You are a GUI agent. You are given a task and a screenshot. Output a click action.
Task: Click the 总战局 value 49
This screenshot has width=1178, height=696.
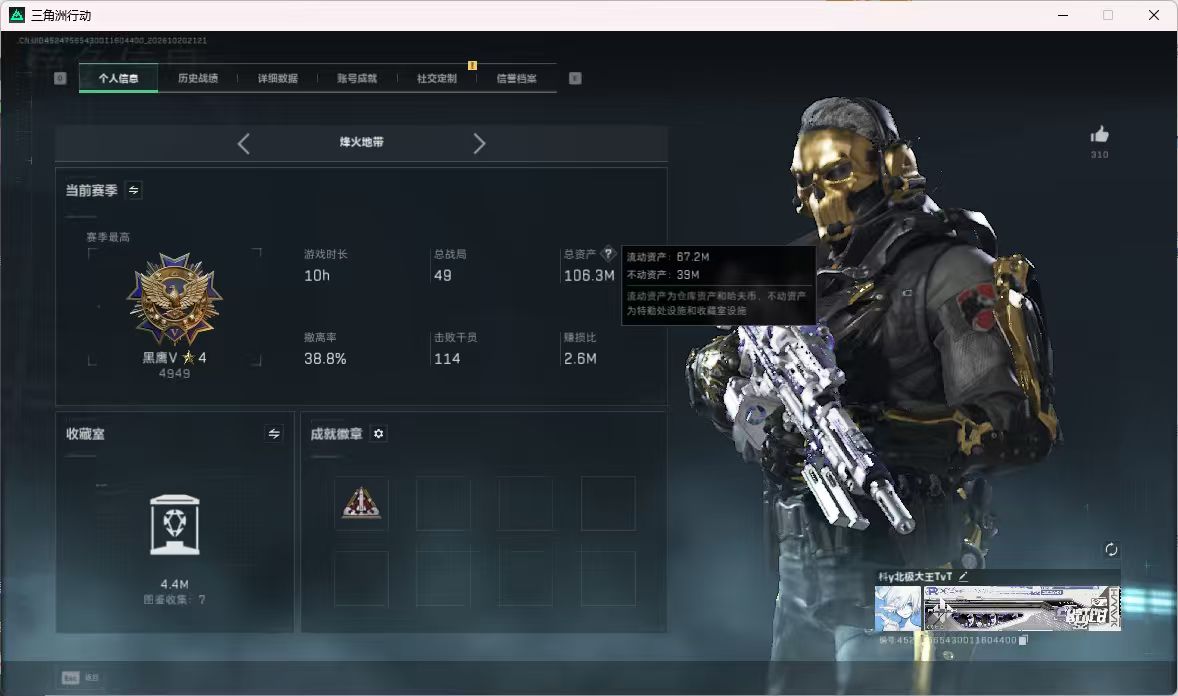click(443, 276)
